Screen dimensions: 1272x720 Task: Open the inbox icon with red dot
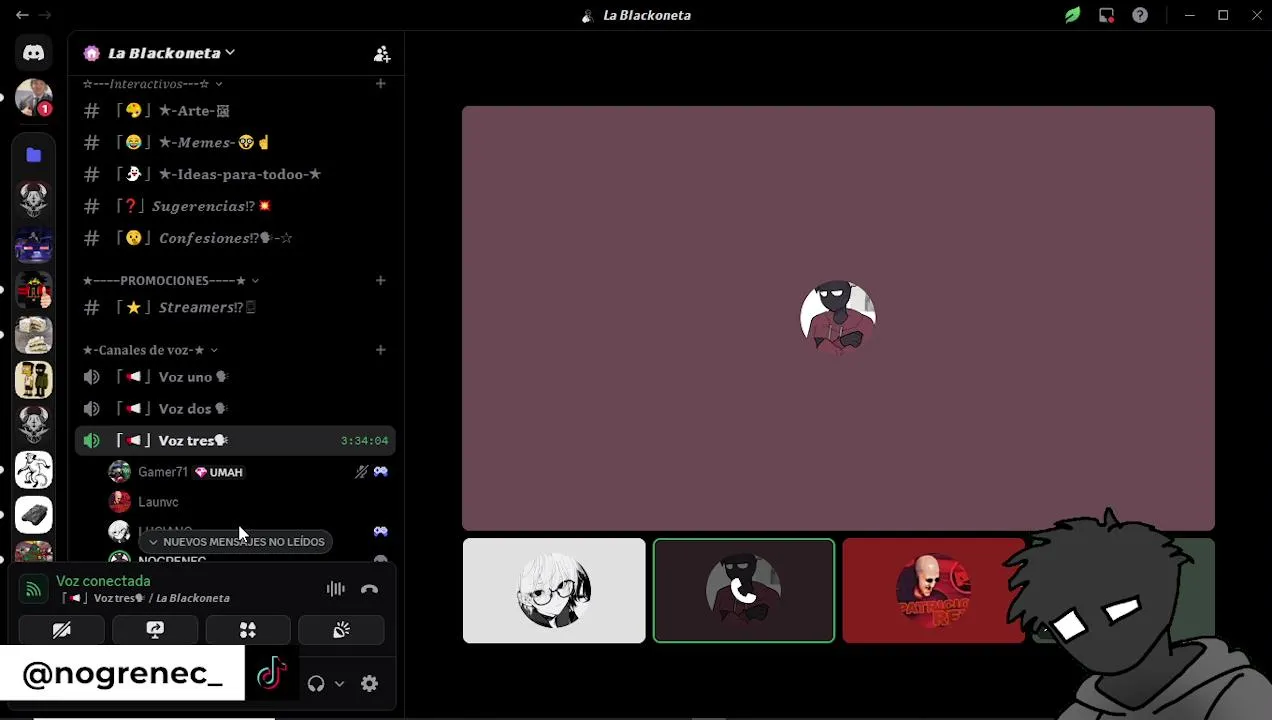(x=1106, y=15)
